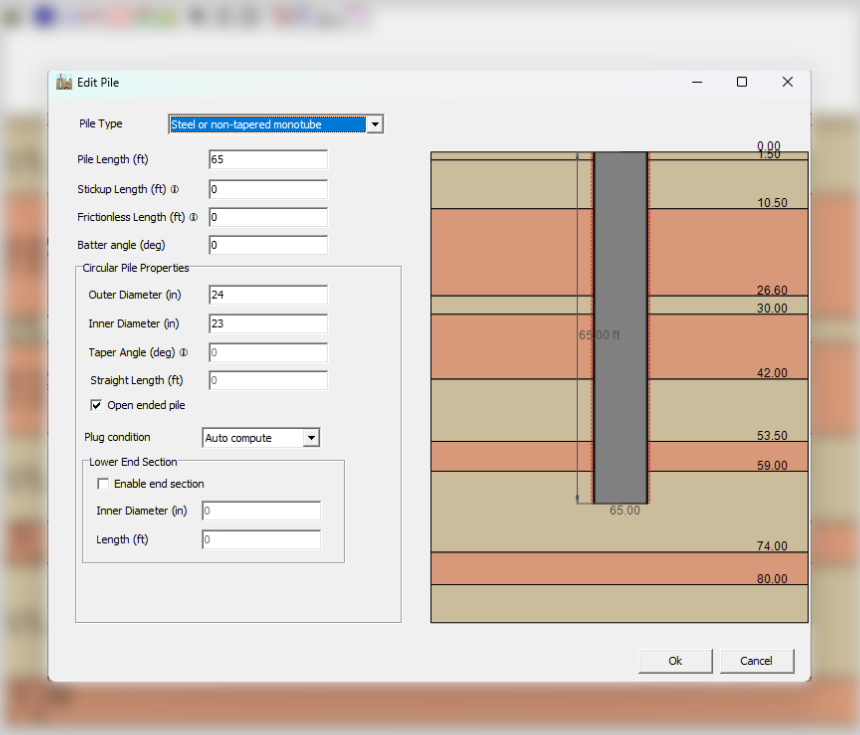The height and width of the screenshot is (735, 860).
Task: Close the Edit Pile dialog
Action: coord(788,82)
